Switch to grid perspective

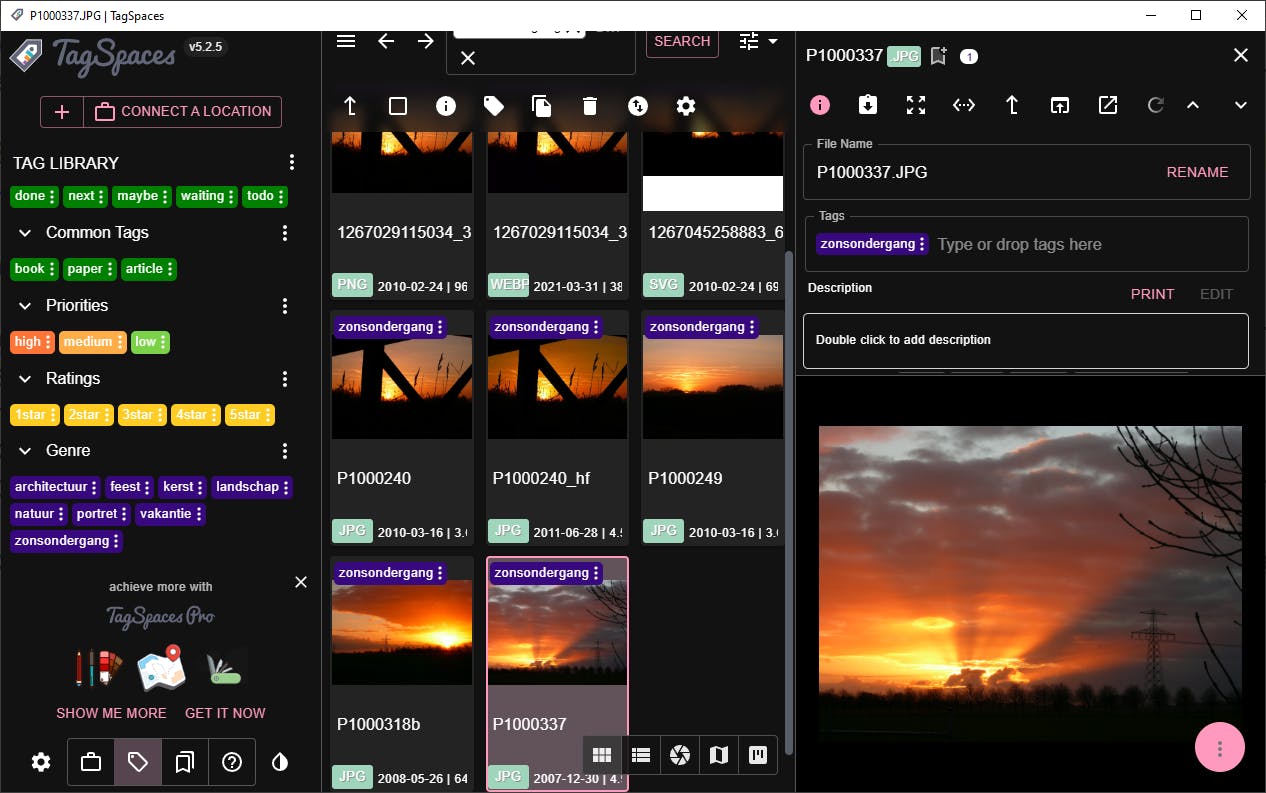[602, 755]
